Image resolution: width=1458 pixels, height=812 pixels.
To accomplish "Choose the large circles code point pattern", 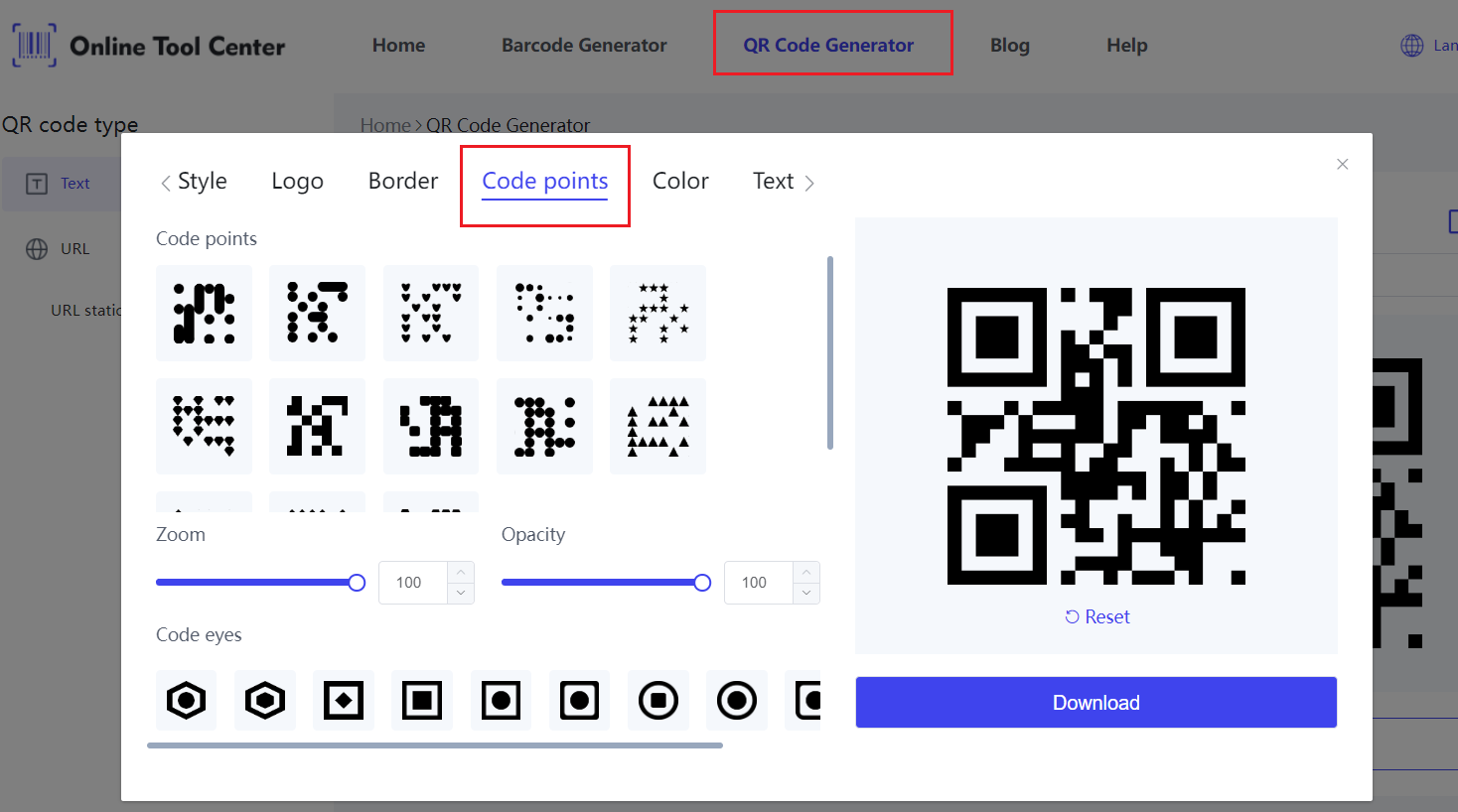I will coord(544,426).
